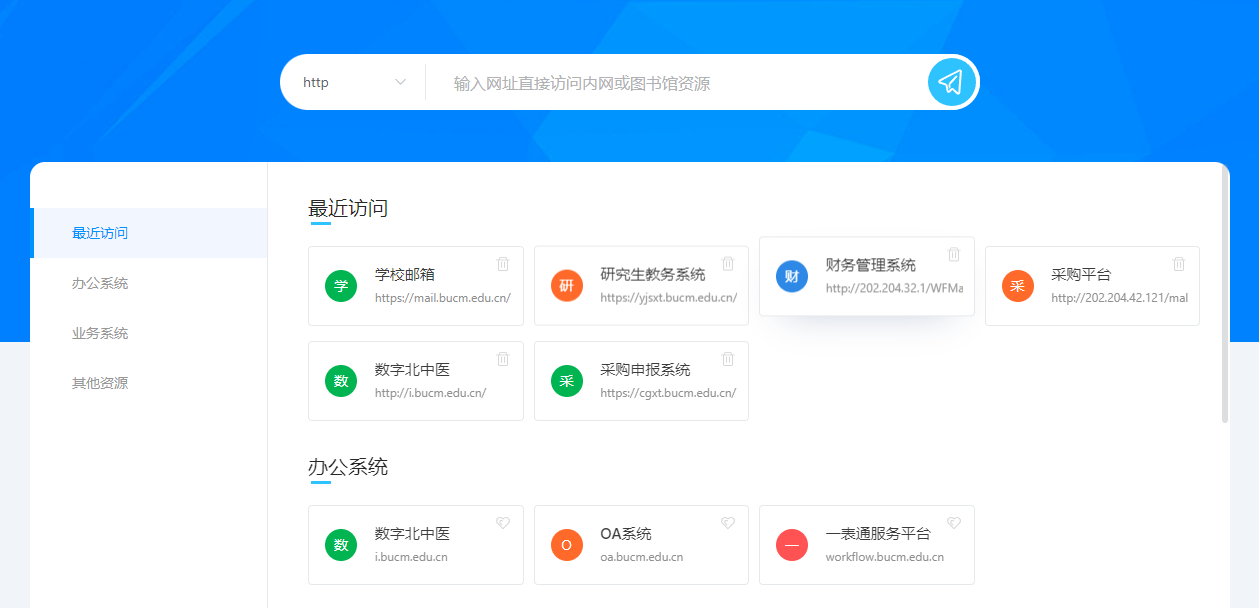Remove 研究生教务系统 using trash icon
This screenshot has width=1259, height=608.
728,264
